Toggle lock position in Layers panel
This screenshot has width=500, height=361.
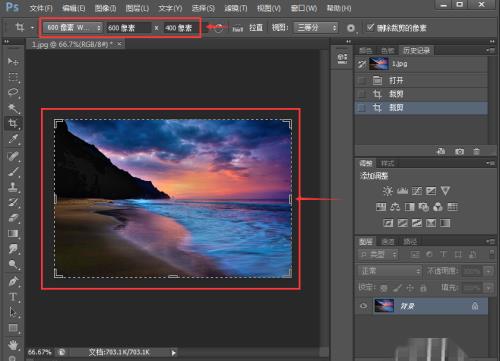tap(410, 288)
